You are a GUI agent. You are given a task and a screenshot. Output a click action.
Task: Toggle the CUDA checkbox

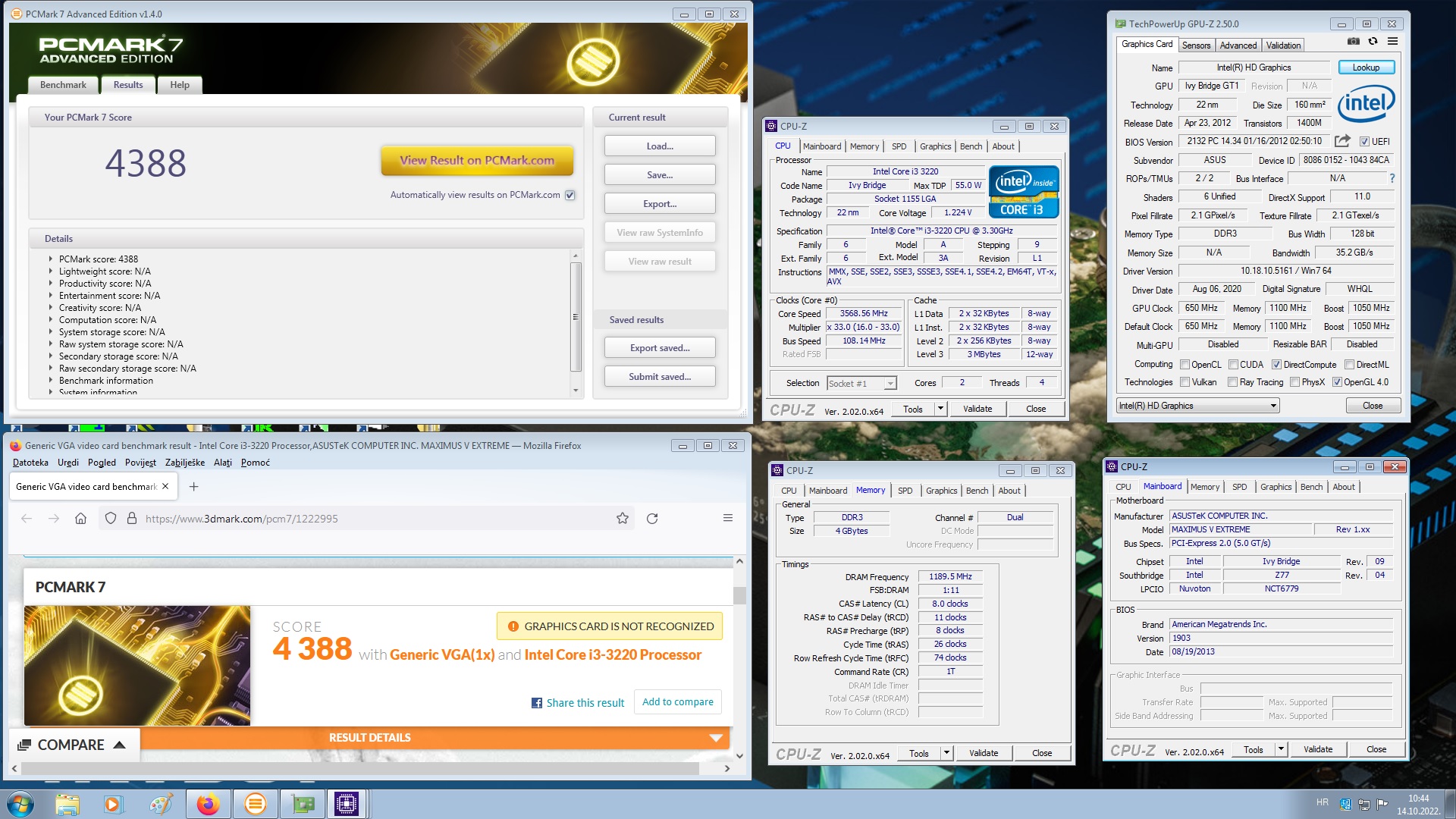[1233, 365]
